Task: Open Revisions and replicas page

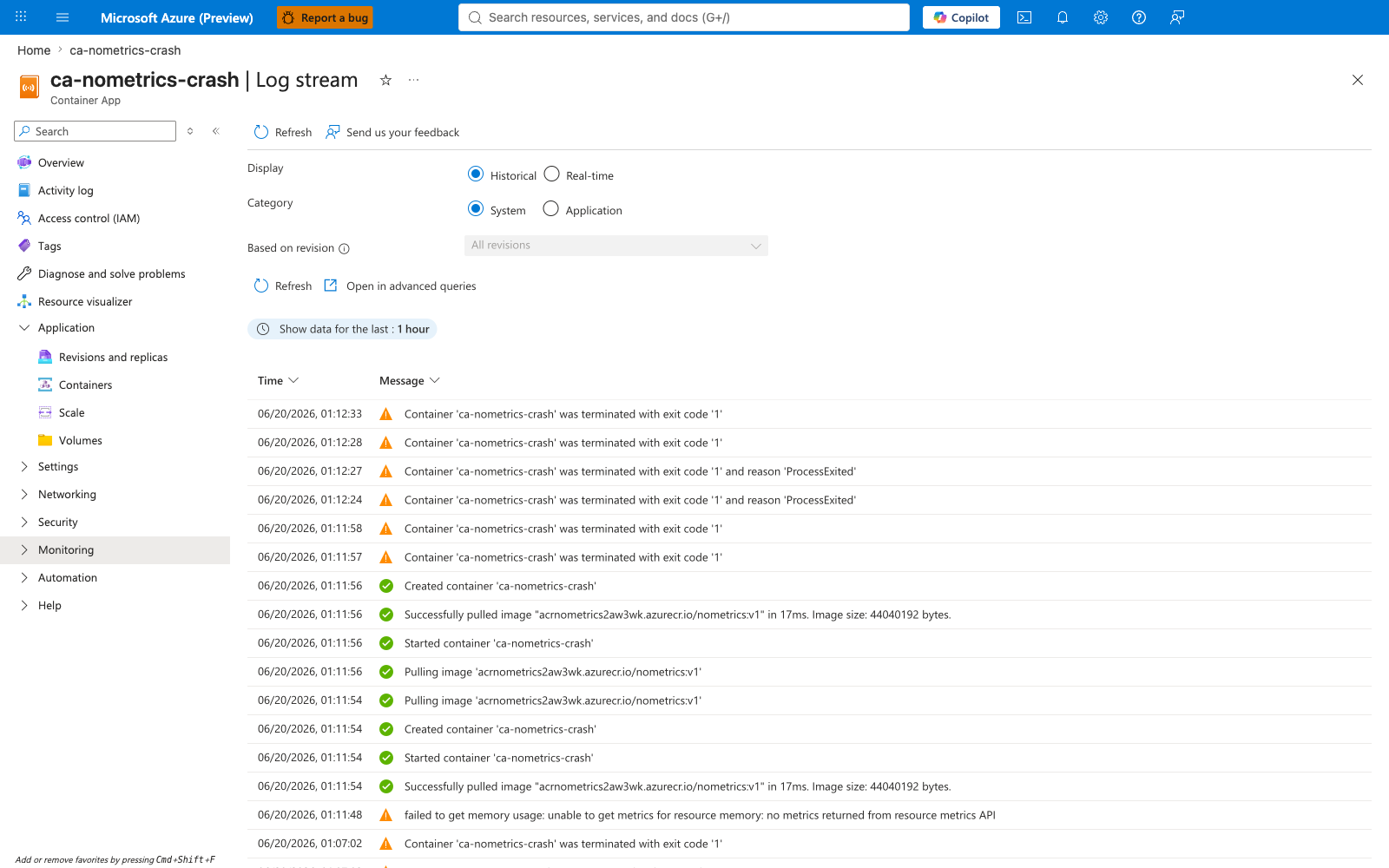Action: coord(113,357)
